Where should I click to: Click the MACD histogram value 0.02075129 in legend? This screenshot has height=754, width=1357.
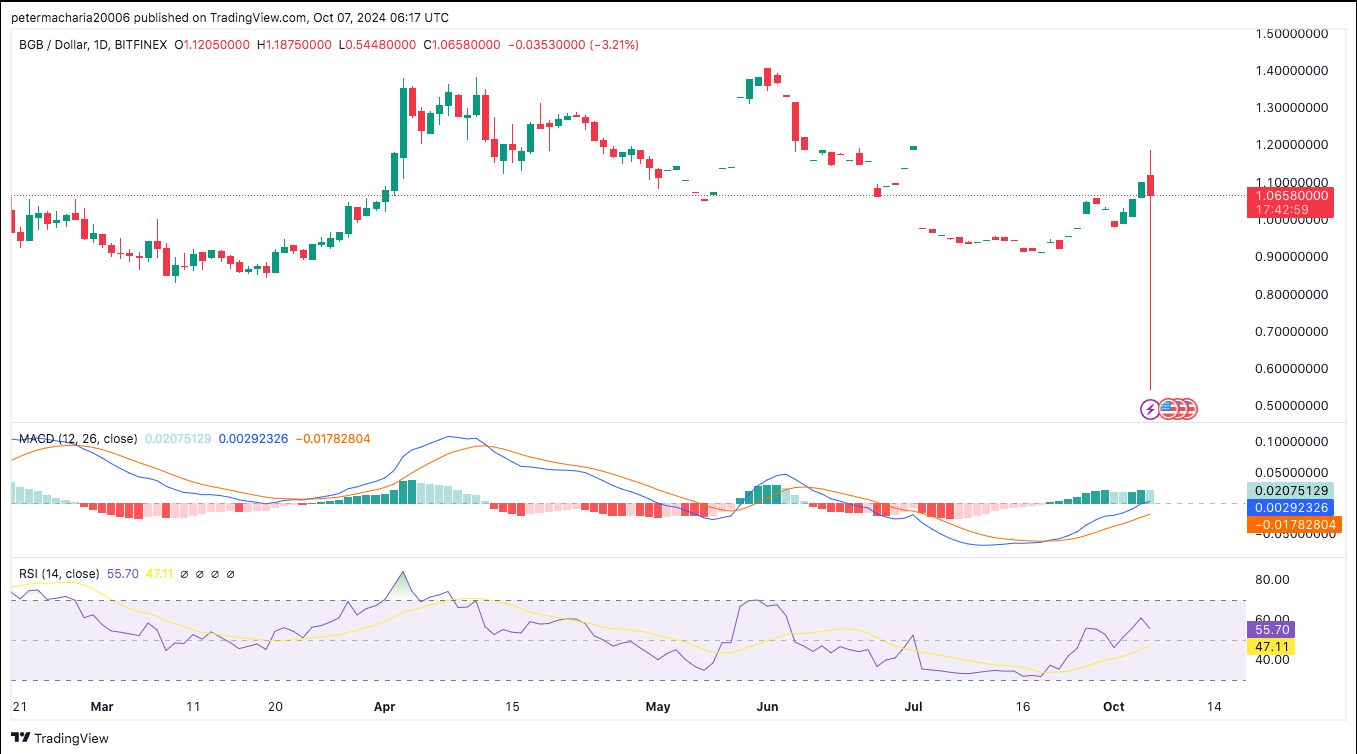178,438
